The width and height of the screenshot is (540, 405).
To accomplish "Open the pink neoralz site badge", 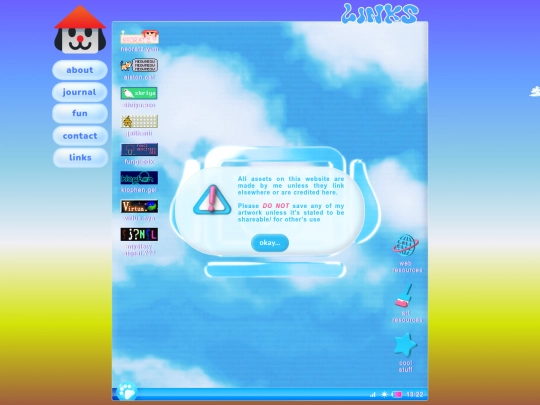I will pos(139,37).
